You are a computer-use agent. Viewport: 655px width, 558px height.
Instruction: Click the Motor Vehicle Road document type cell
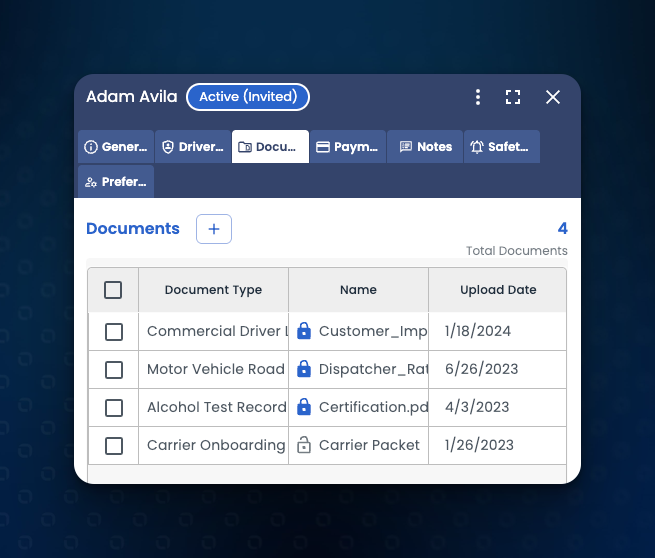pyautogui.click(x=213, y=369)
